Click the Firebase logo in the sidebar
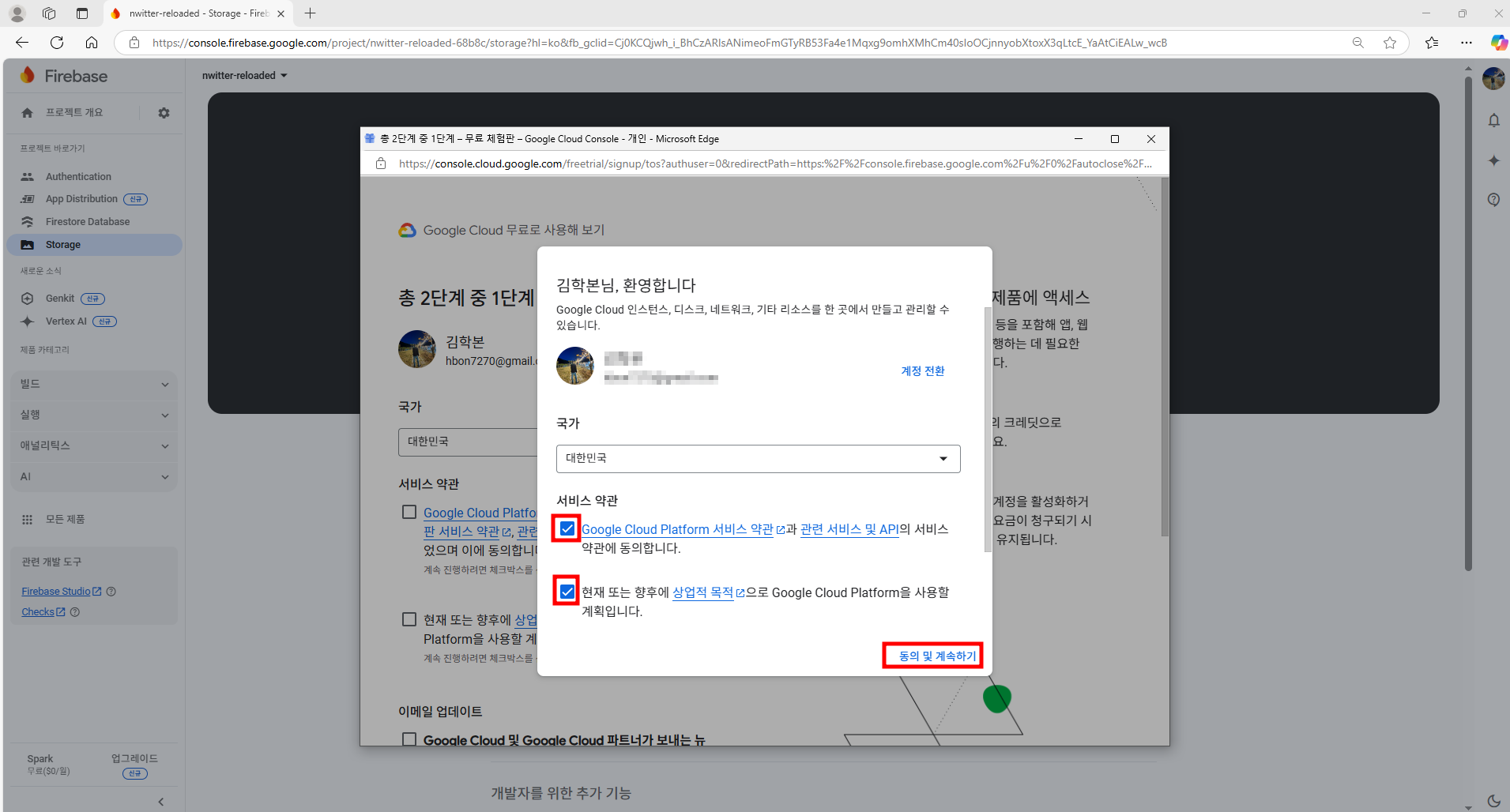 click(x=64, y=76)
